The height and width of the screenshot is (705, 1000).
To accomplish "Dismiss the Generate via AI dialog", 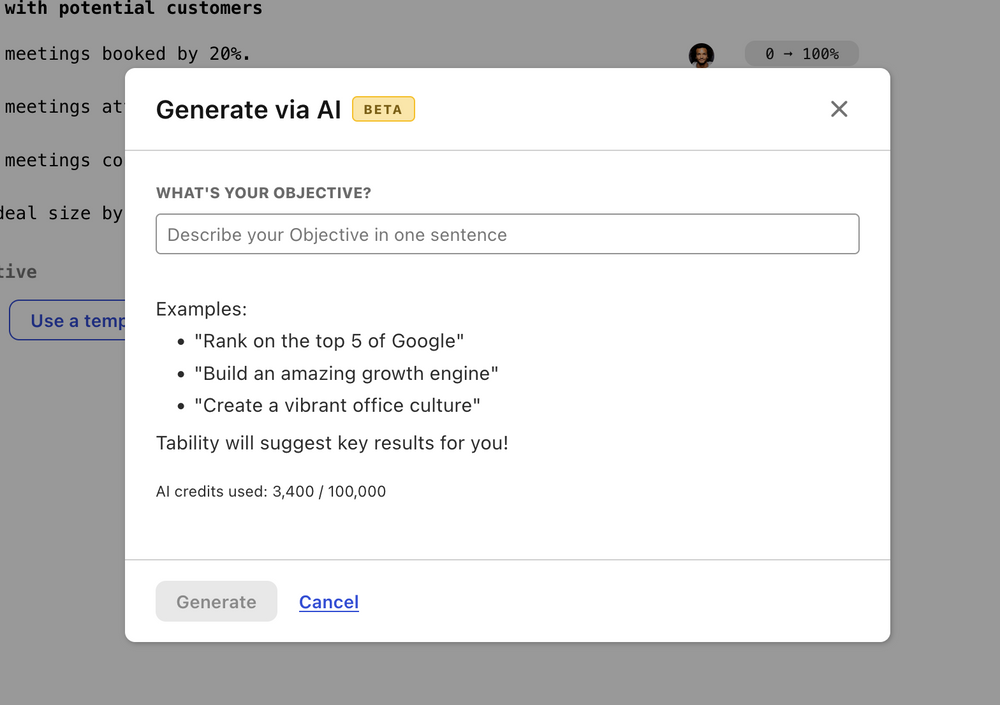I will [839, 109].
